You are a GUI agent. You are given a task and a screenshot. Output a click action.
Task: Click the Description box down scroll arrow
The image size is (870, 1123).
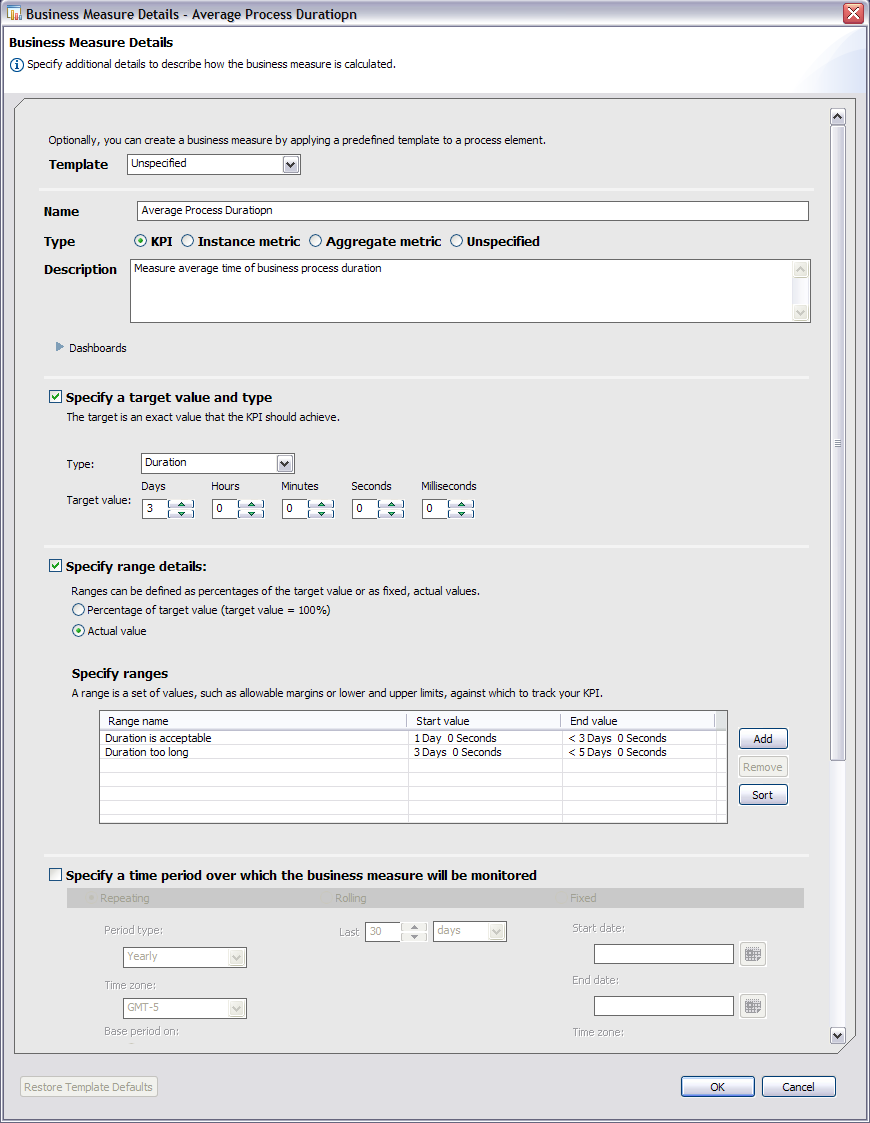(801, 313)
